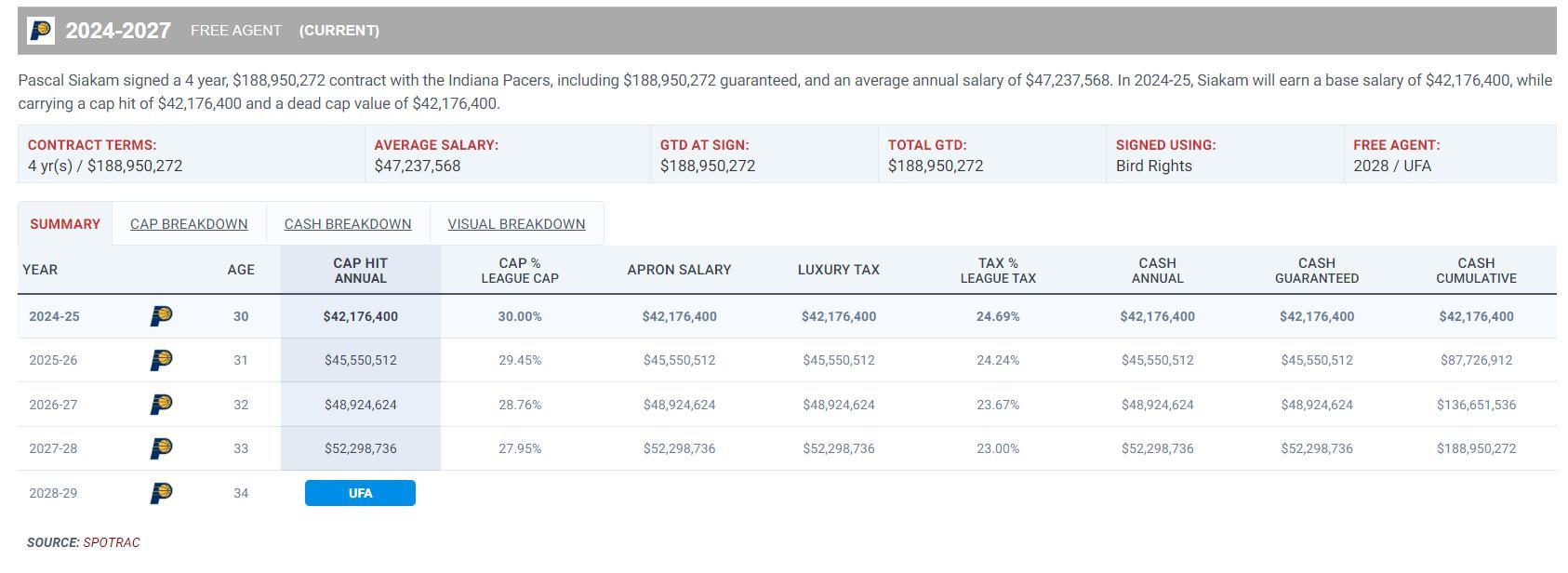The width and height of the screenshot is (1568, 573).
Task: Switch to the Summary tab
Action: (x=65, y=224)
